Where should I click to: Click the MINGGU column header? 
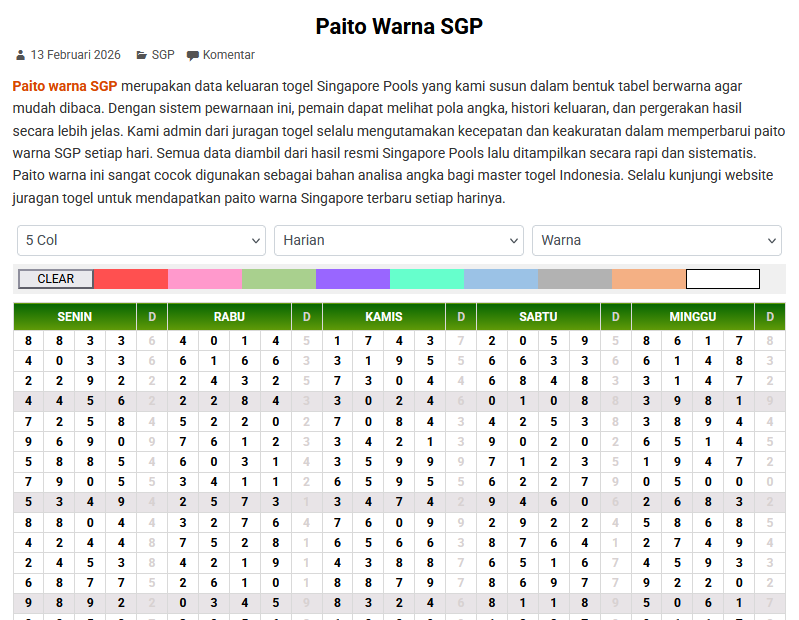[x=693, y=317]
